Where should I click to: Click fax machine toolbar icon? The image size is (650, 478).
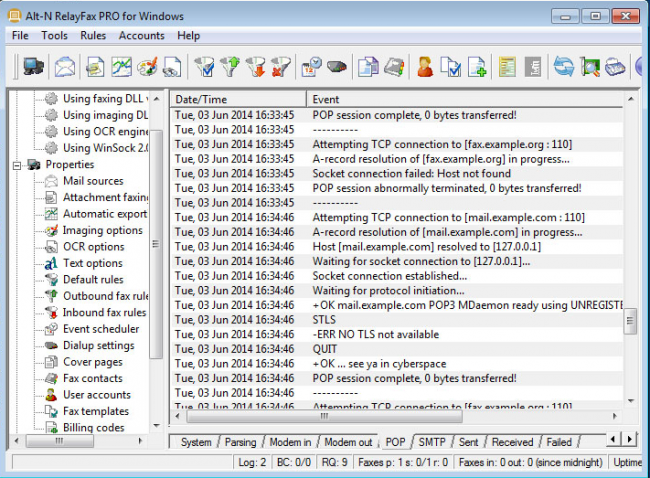[615, 67]
